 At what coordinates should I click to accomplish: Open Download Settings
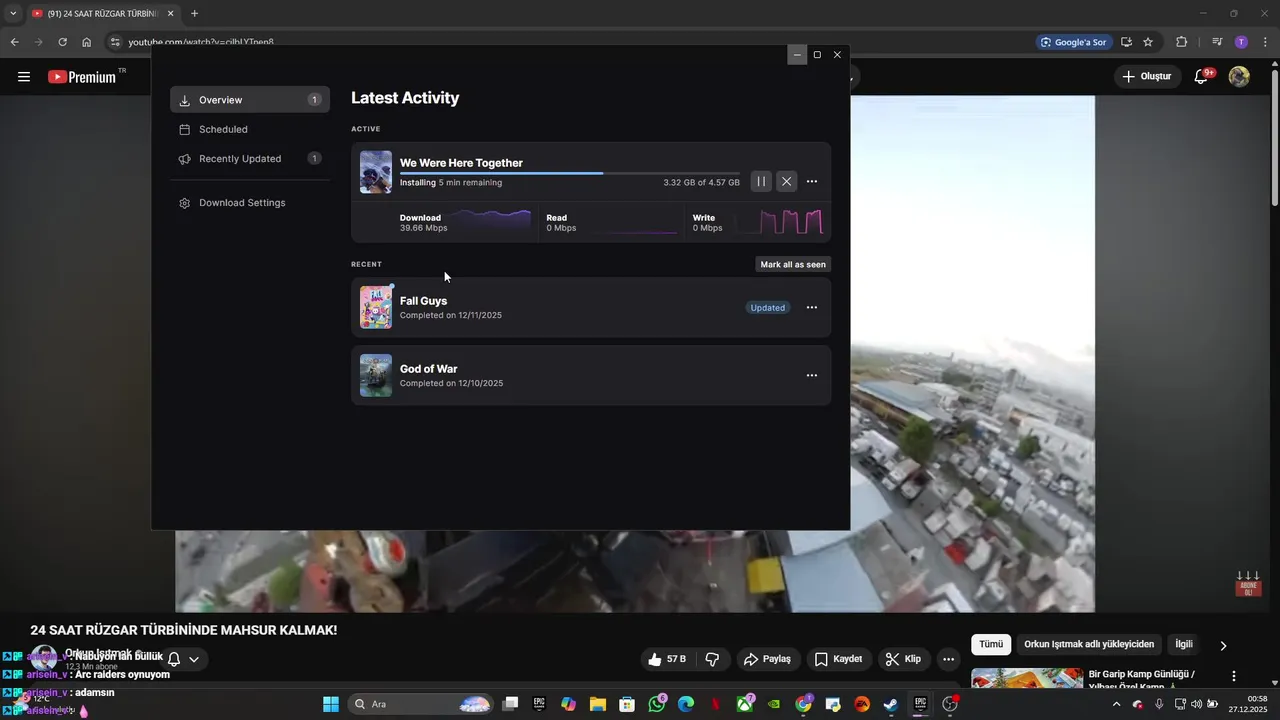[250, 203]
